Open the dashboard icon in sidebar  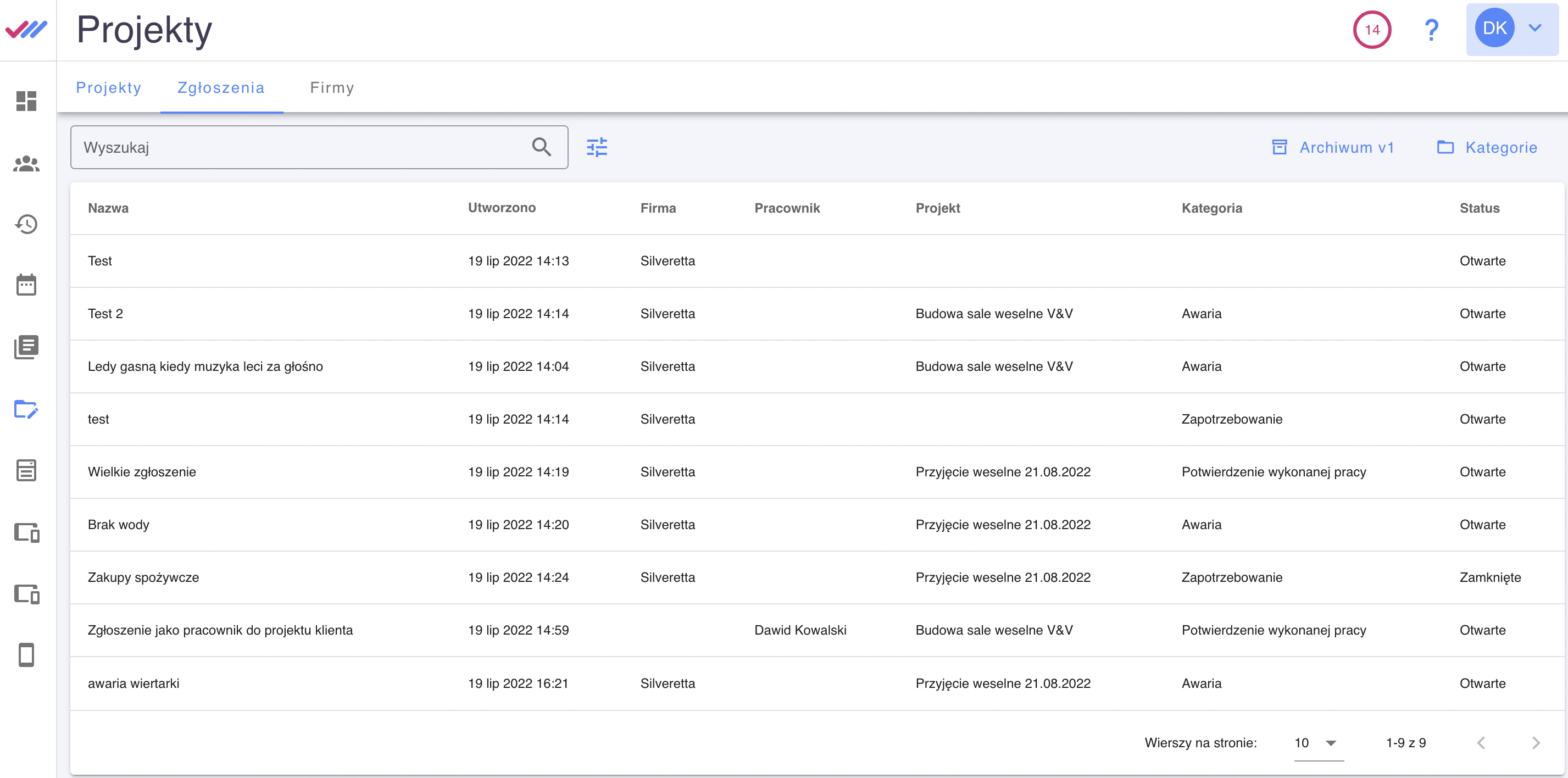26,101
